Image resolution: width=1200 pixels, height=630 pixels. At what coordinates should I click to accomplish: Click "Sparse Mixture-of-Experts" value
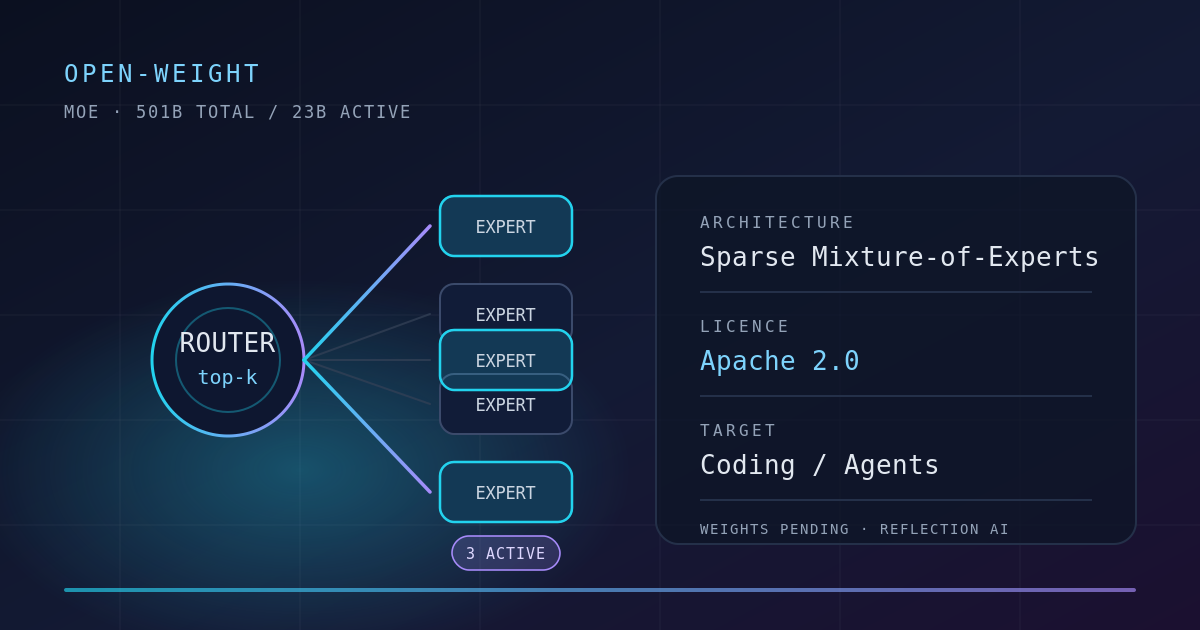[900, 257]
